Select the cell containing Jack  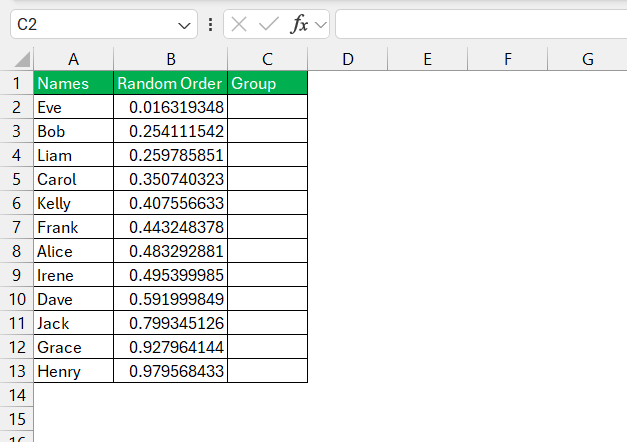tap(74, 323)
